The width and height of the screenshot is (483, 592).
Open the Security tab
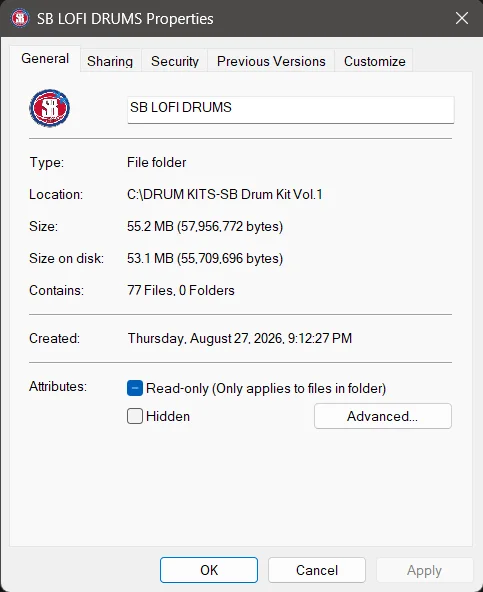click(x=175, y=61)
